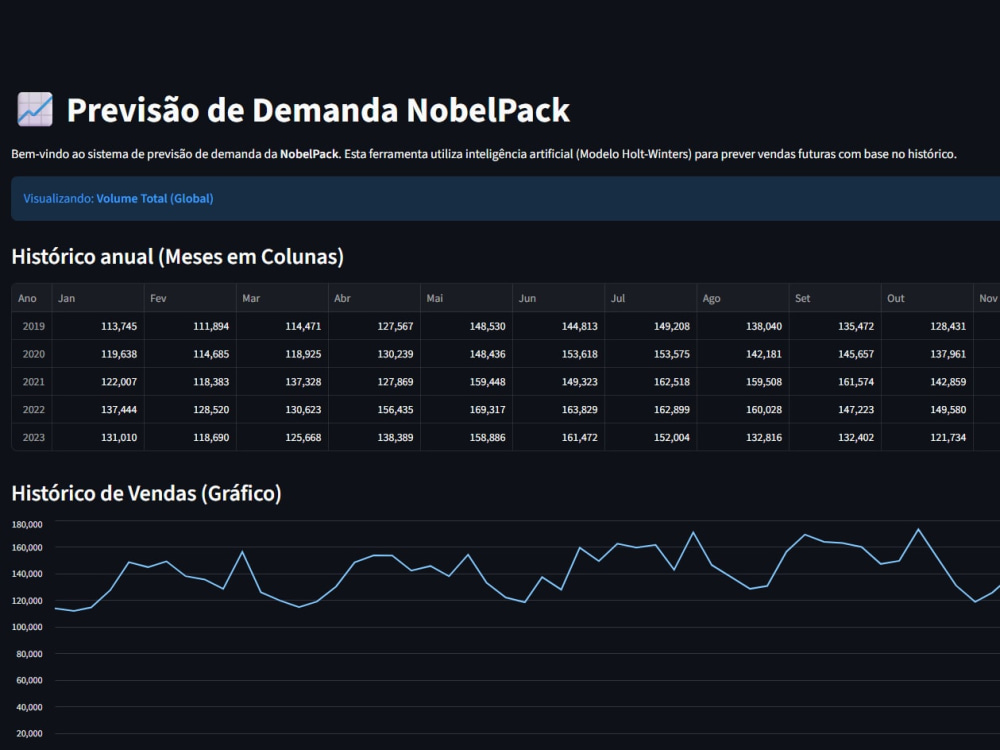Select cell 114,685 in the 2020 row
This screenshot has width=1000, height=750.
[x=190, y=354]
